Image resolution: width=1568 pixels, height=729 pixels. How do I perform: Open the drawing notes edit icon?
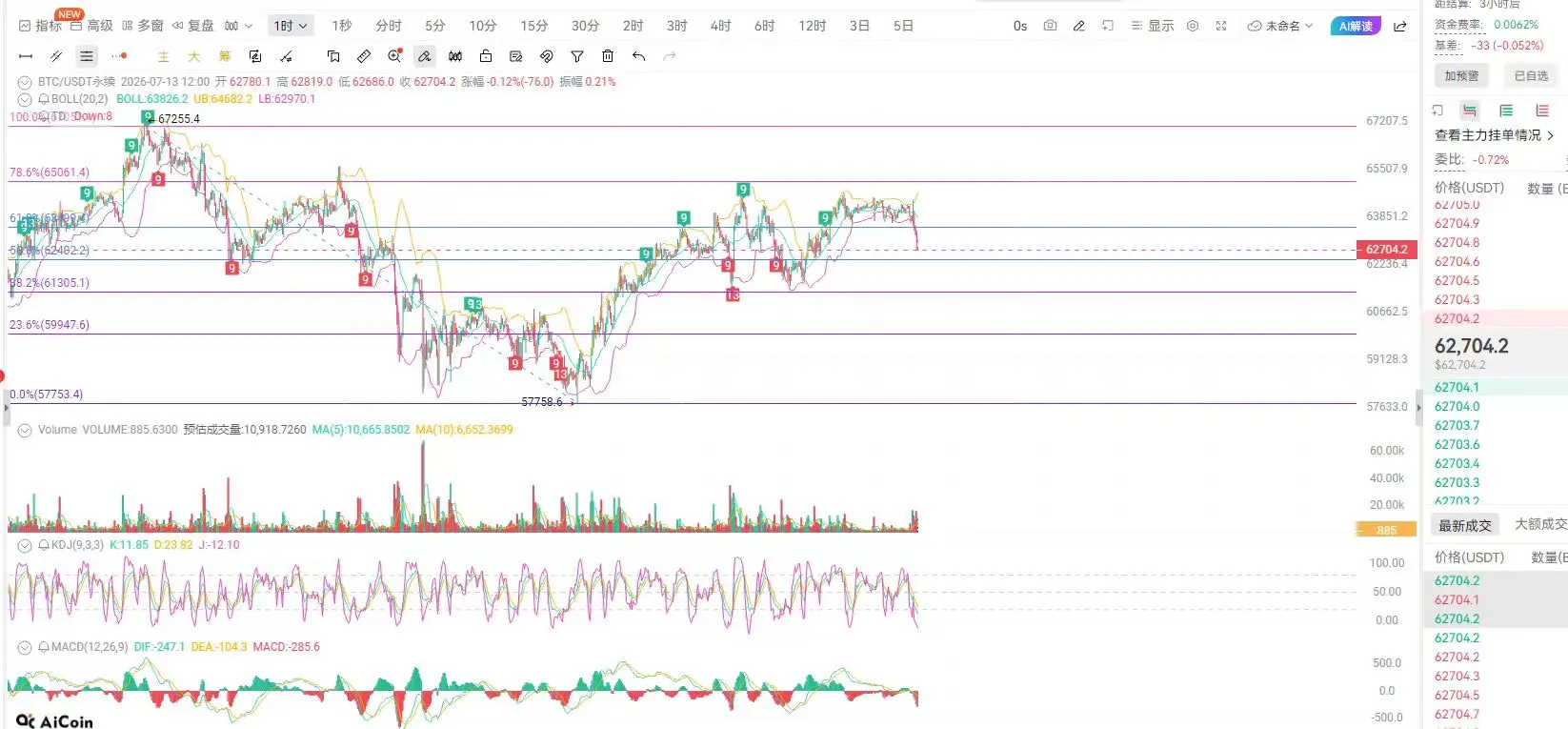(x=516, y=56)
